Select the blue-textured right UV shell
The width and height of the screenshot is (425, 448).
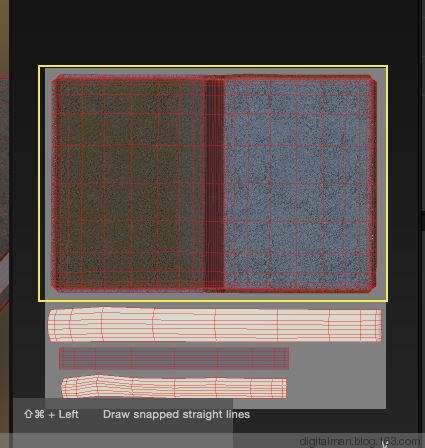(300, 183)
